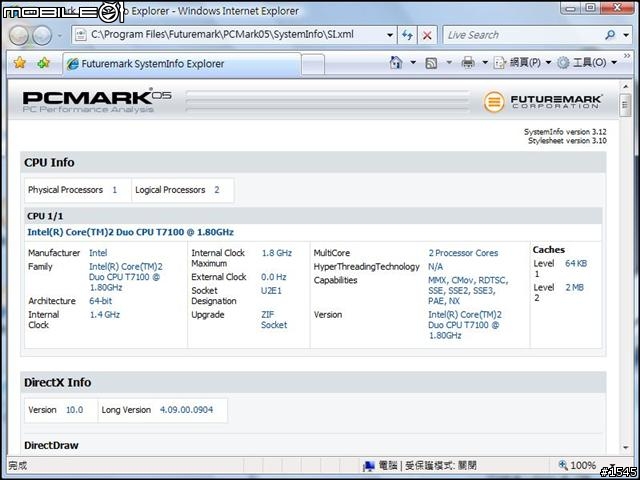Click the PCMARK05 logo
This screenshot has height=480, width=640.
(x=97, y=100)
